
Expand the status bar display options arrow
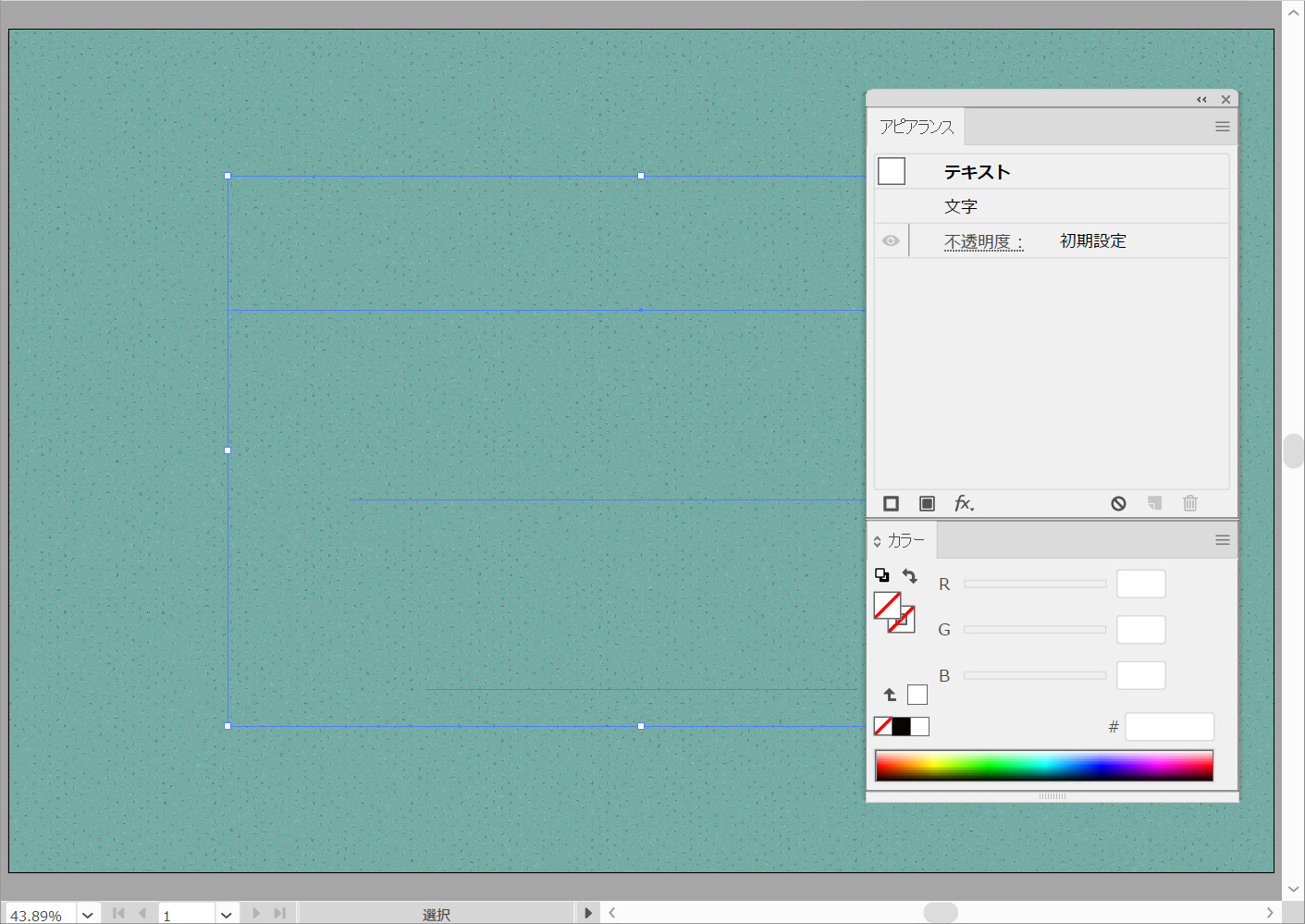coord(588,913)
